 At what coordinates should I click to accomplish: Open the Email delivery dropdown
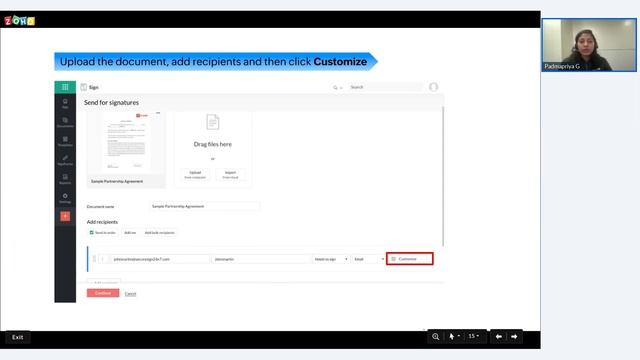[x=369, y=259]
